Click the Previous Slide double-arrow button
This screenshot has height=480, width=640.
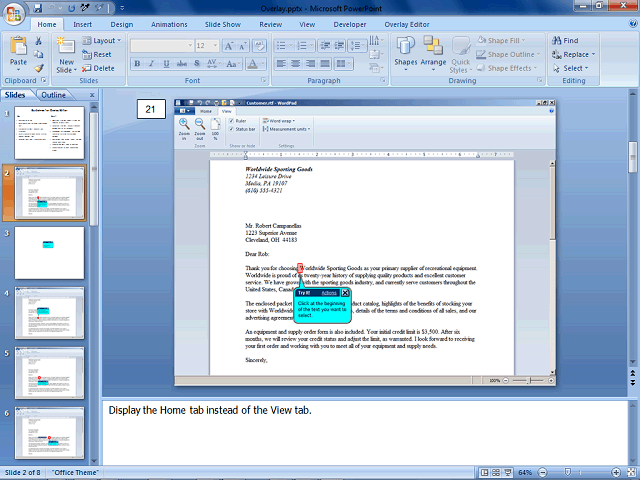coord(633,373)
